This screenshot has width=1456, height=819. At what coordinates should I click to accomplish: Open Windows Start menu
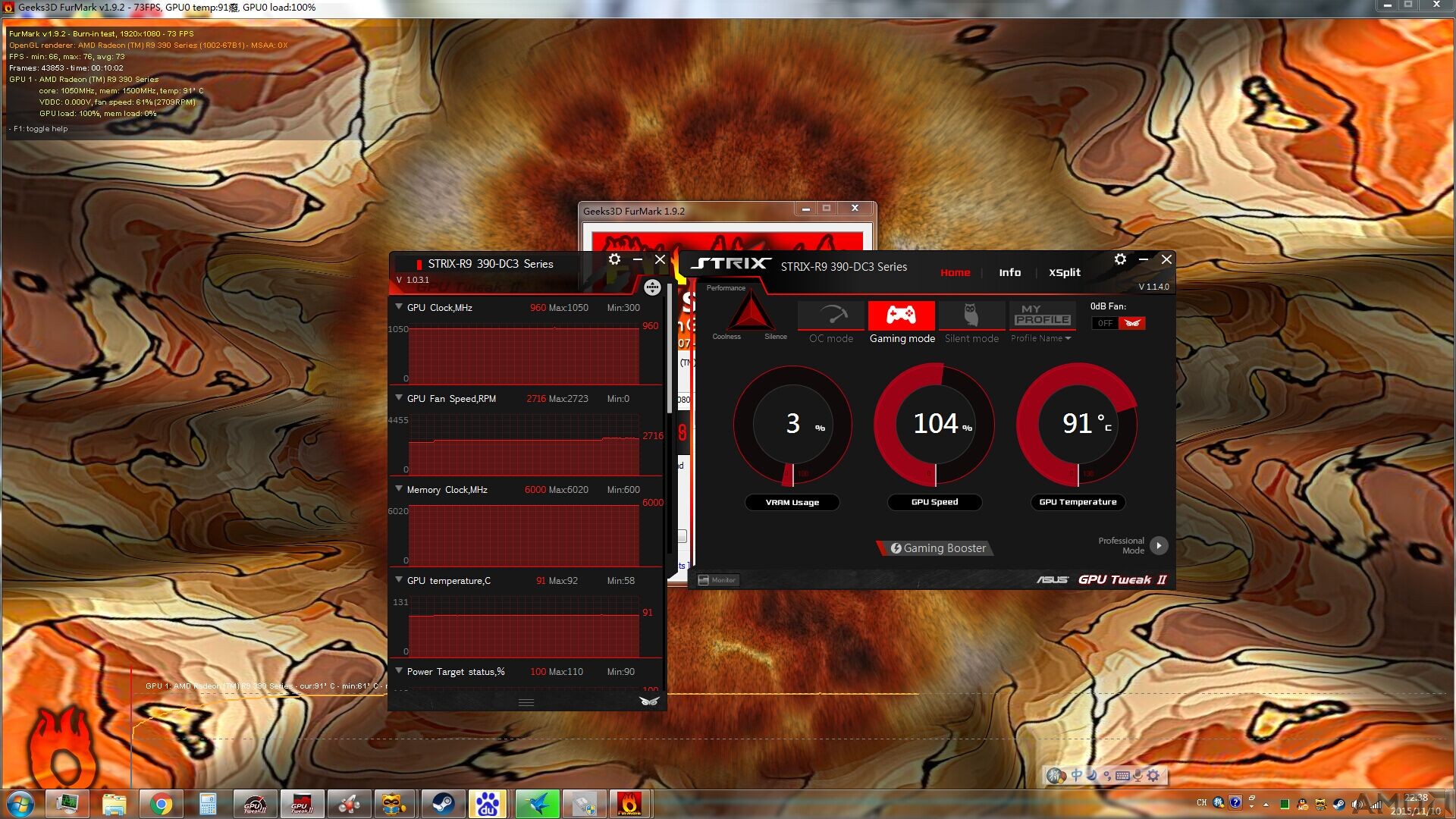pos(20,804)
